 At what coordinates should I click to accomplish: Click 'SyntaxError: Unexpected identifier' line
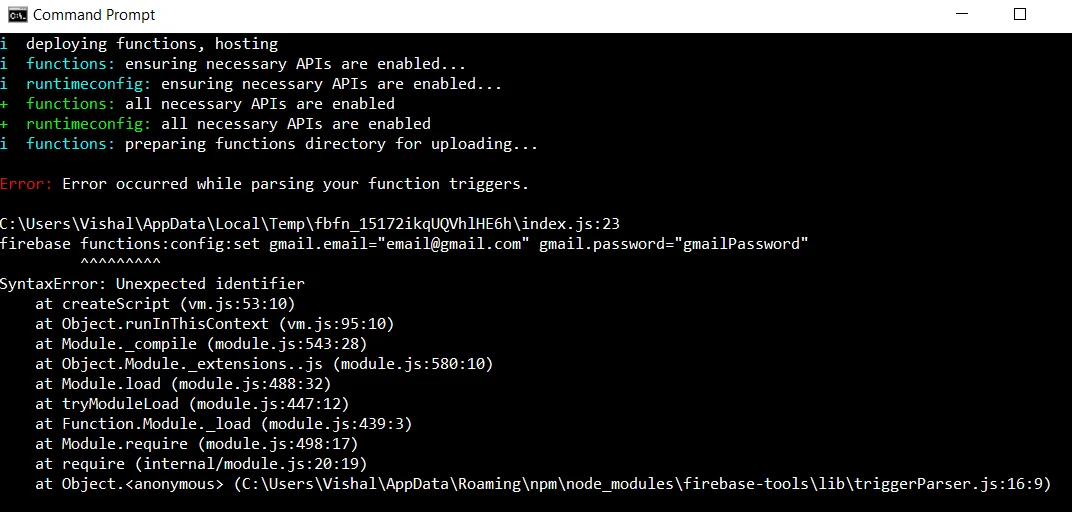pos(152,284)
